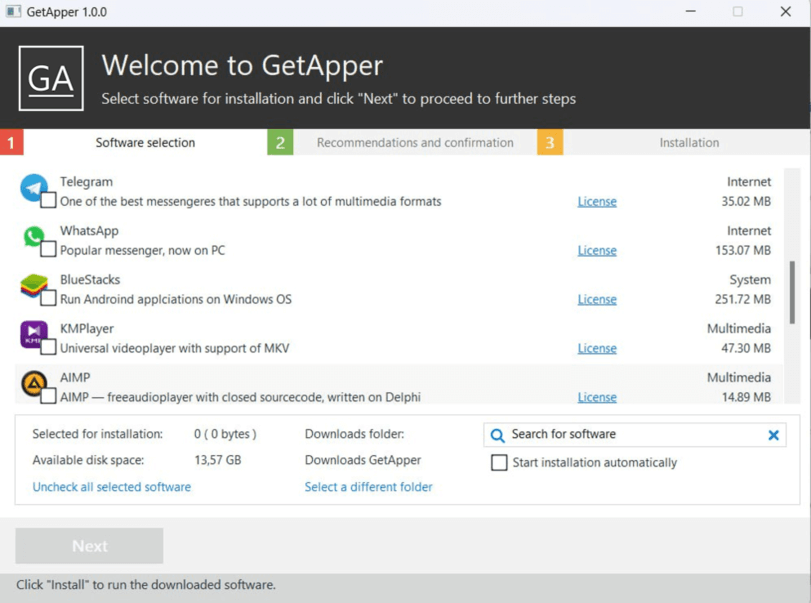Open the Telegram License link

pos(597,201)
